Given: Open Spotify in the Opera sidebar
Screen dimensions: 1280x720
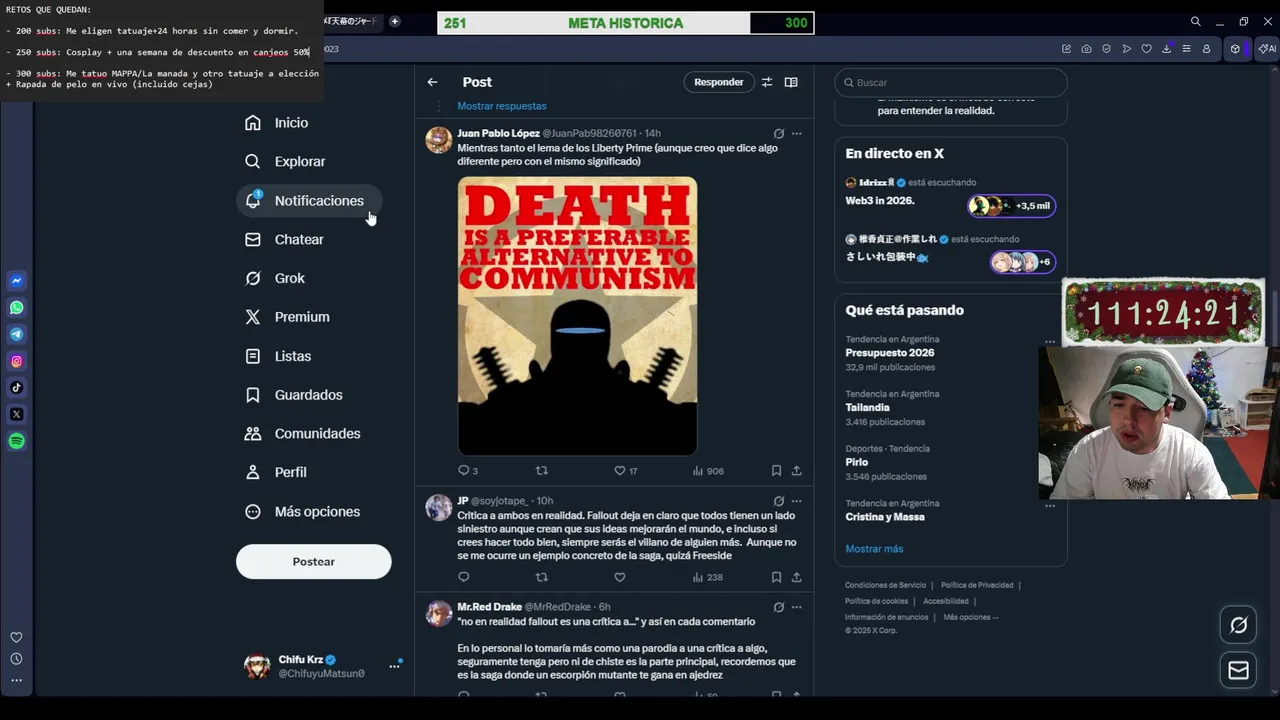Looking at the screenshot, I should pos(16,441).
